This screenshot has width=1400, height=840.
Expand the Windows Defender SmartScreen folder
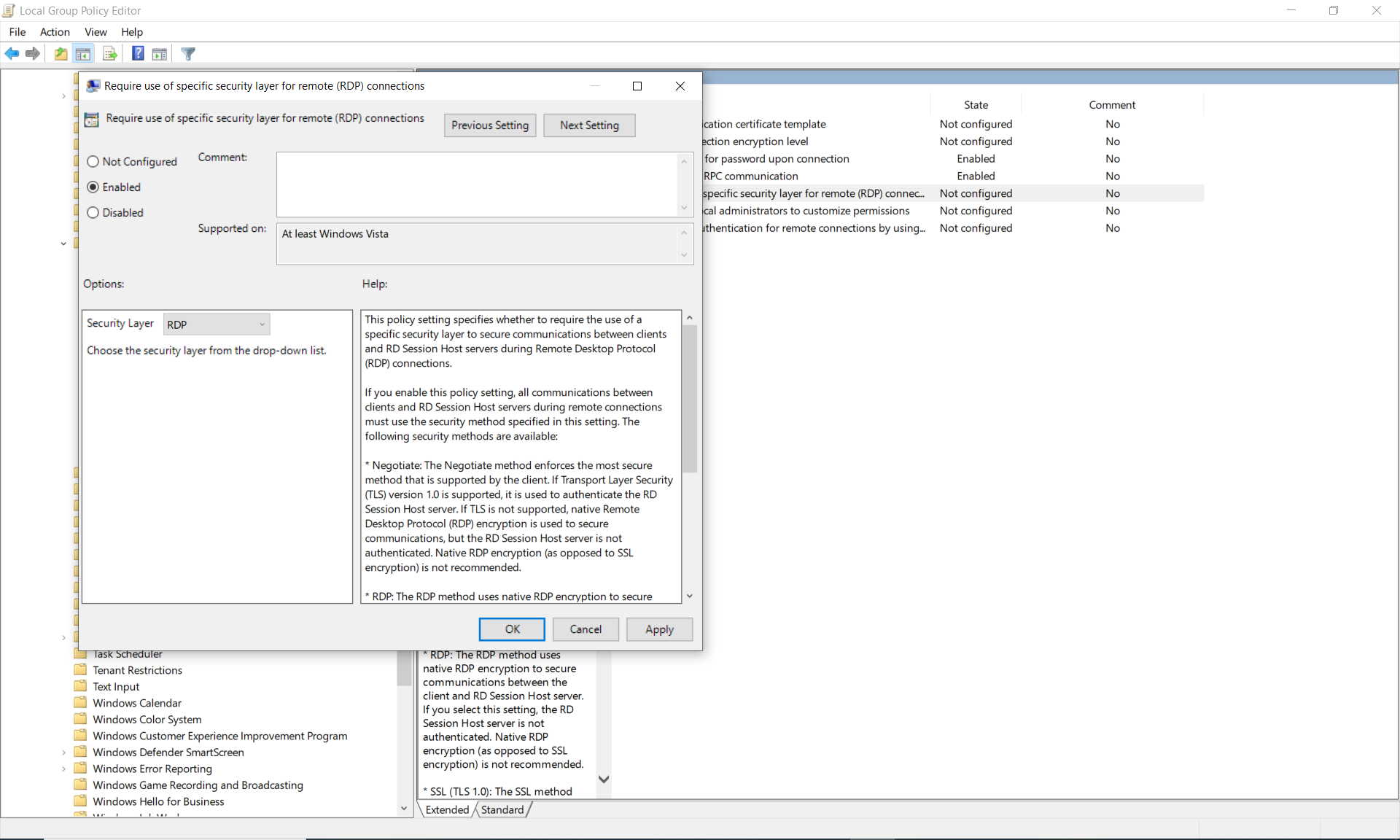(x=63, y=752)
